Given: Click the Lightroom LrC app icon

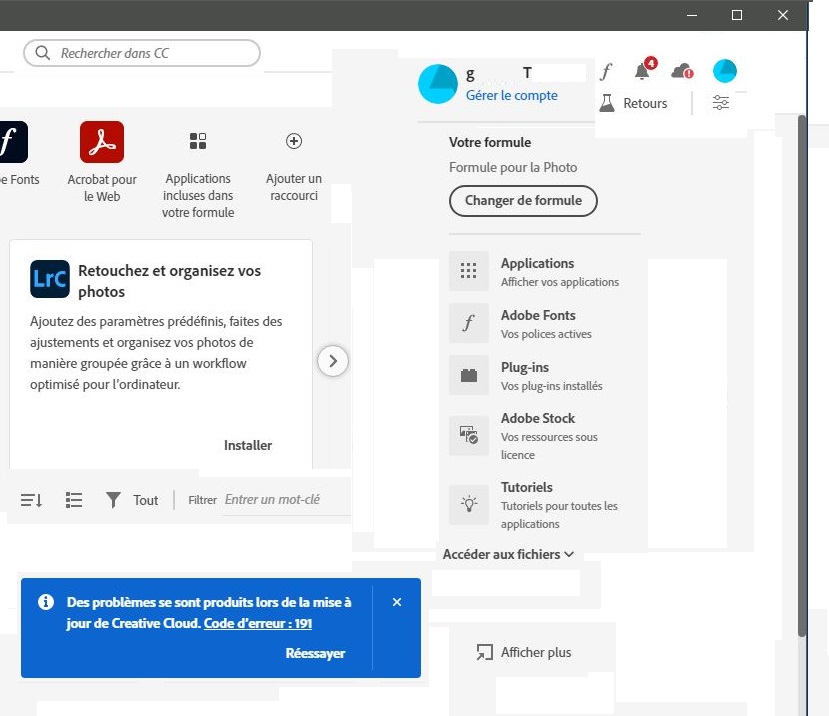Looking at the screenshot, I should tap(50, 280).
